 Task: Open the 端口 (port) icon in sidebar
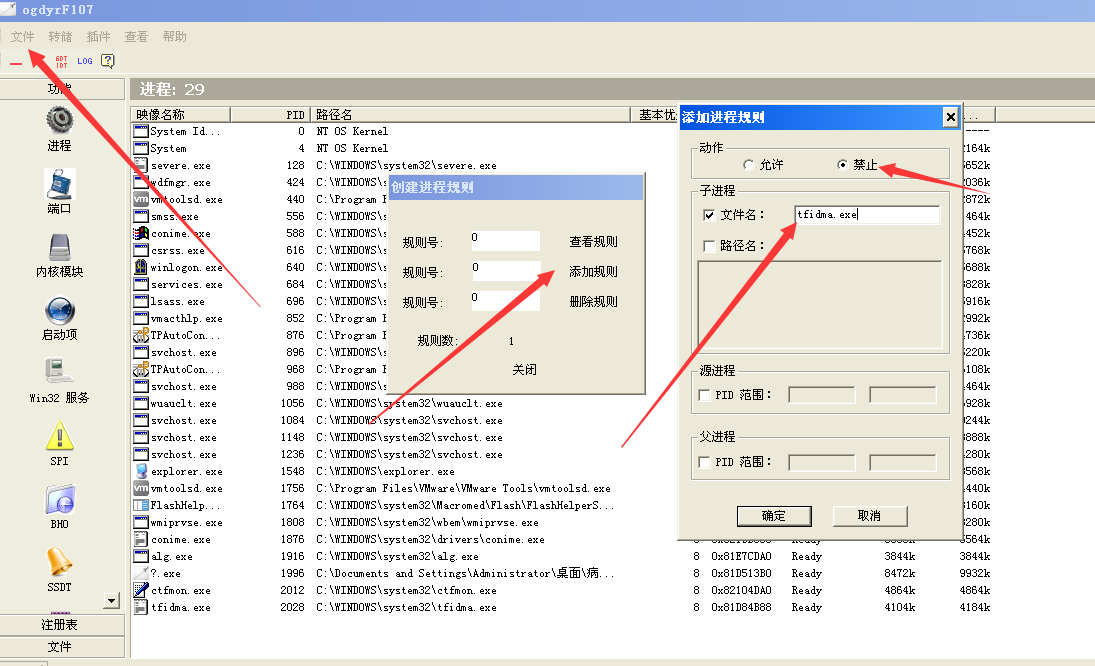[59, 184]
